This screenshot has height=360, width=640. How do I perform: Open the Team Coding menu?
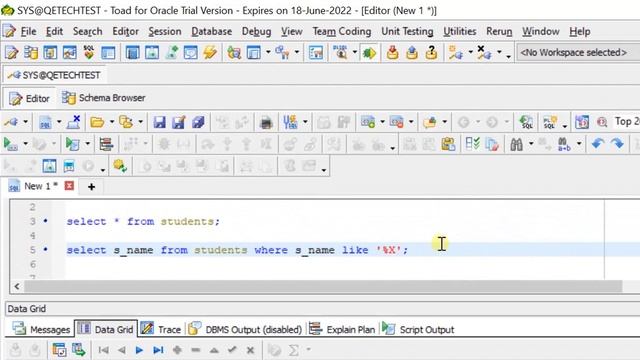pyautogui.click(x=342, y=31)
